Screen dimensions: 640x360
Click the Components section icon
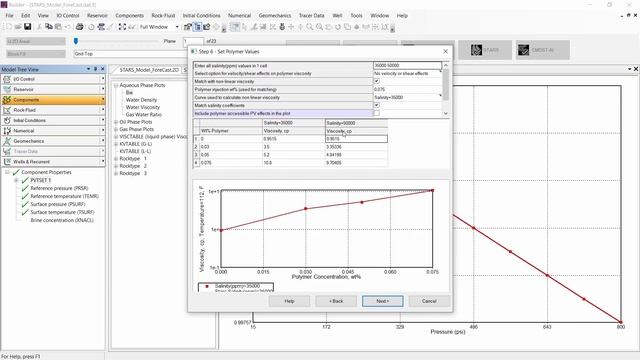[x=7, y=100]
